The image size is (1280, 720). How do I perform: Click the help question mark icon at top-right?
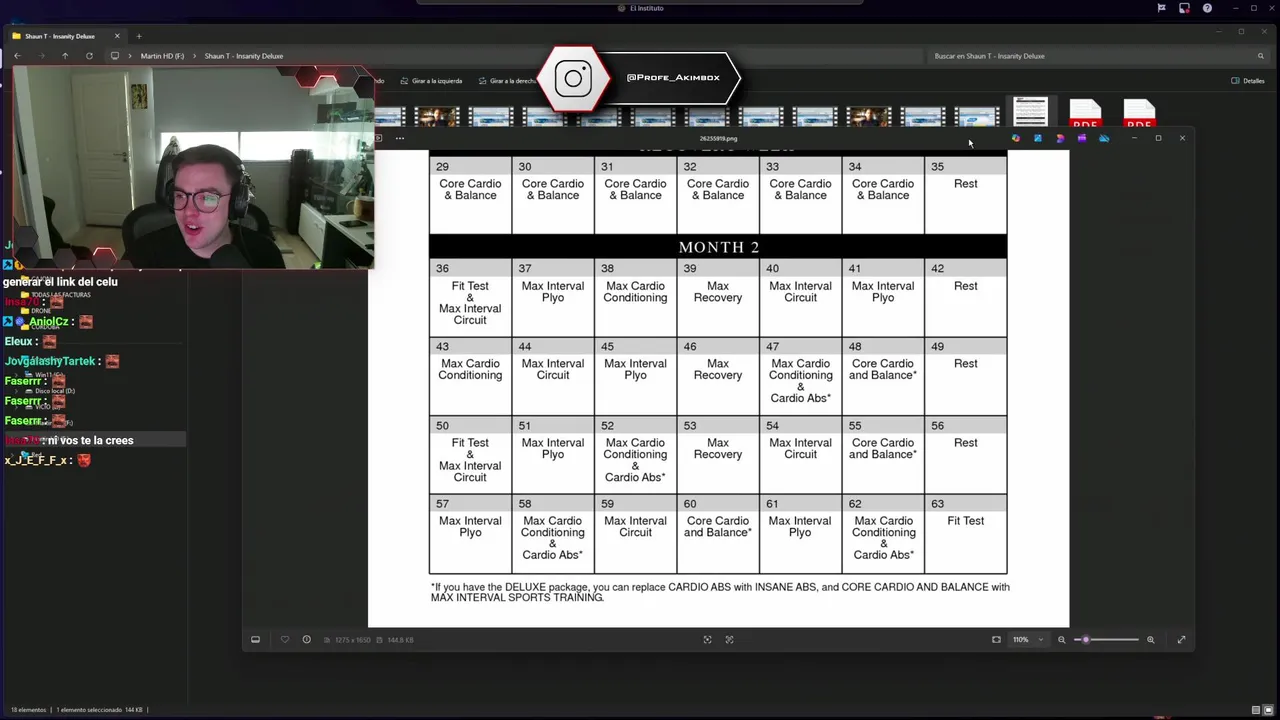(1207, 8)
